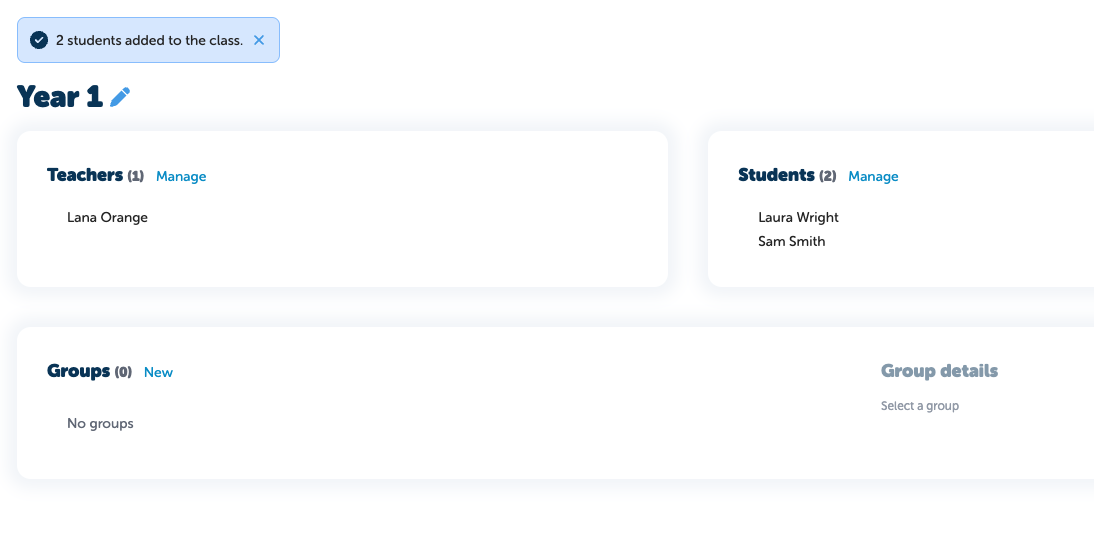Click the Groups section heading
Viewport: 1094px width, 533px height.
click(x=79, y=370)
